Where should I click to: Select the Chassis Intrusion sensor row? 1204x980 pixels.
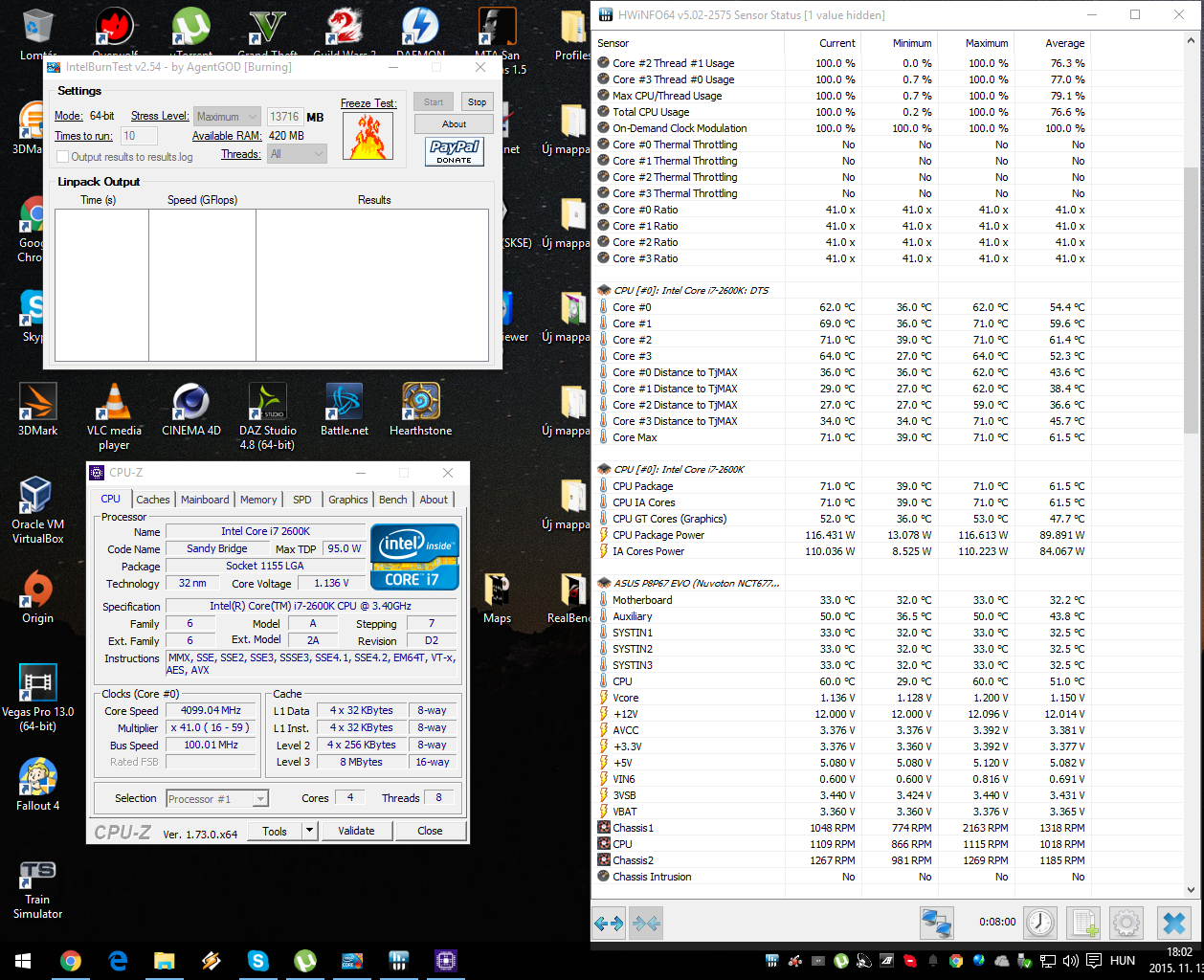pos(842,877)
